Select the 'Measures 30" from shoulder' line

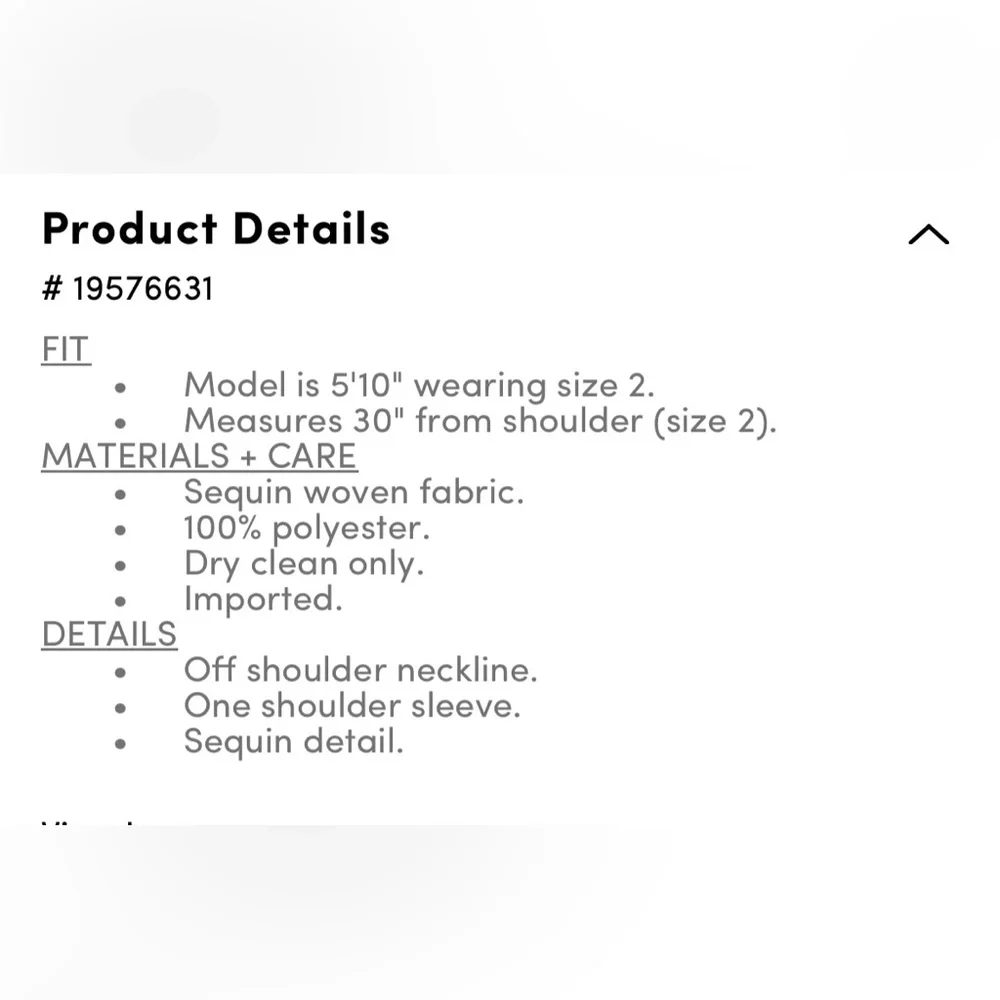coord(480,420)
